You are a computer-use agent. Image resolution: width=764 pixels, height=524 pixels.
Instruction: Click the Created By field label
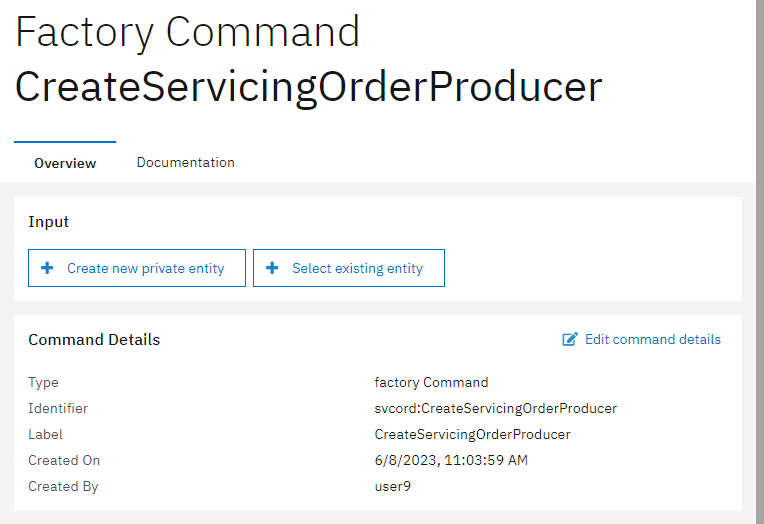(63, 486)
